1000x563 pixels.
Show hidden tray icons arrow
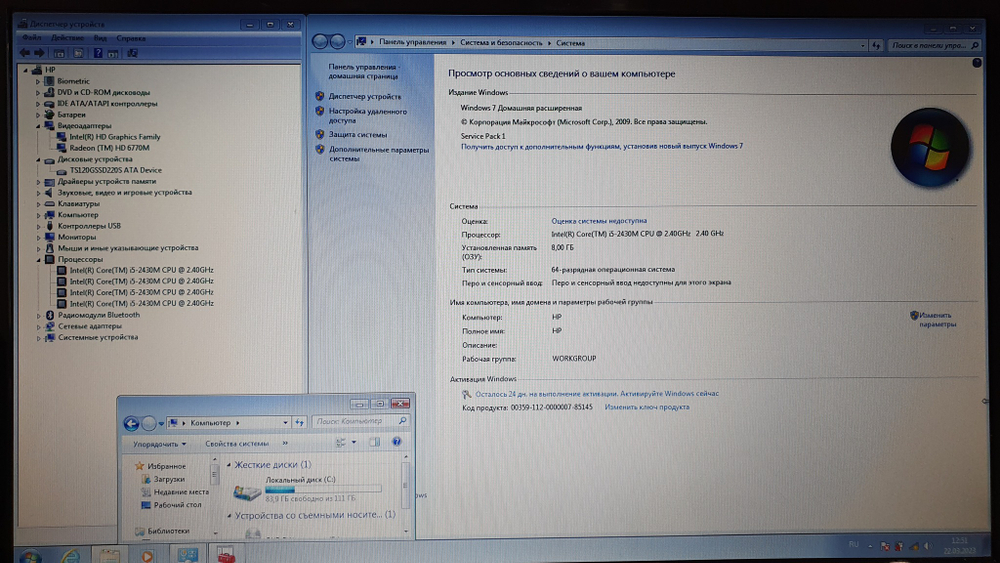(x=870, y=546)
